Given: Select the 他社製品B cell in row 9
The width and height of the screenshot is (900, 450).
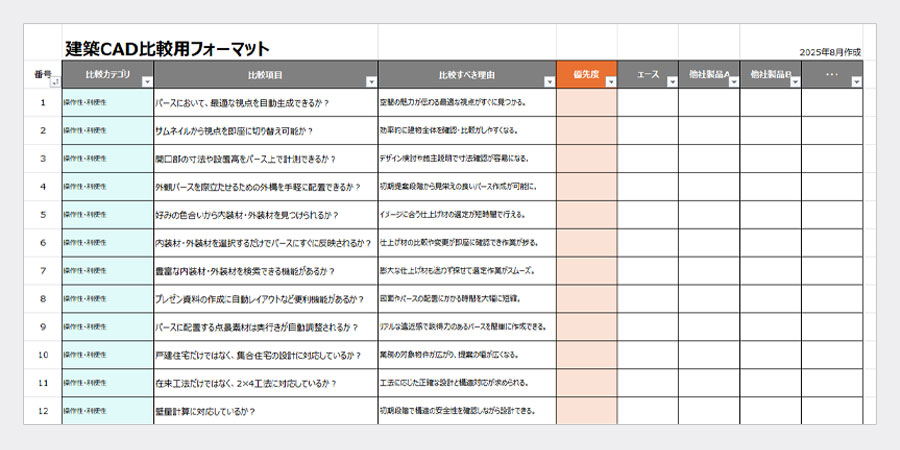Looking at the screenshot, I should [x=770, y=327].
